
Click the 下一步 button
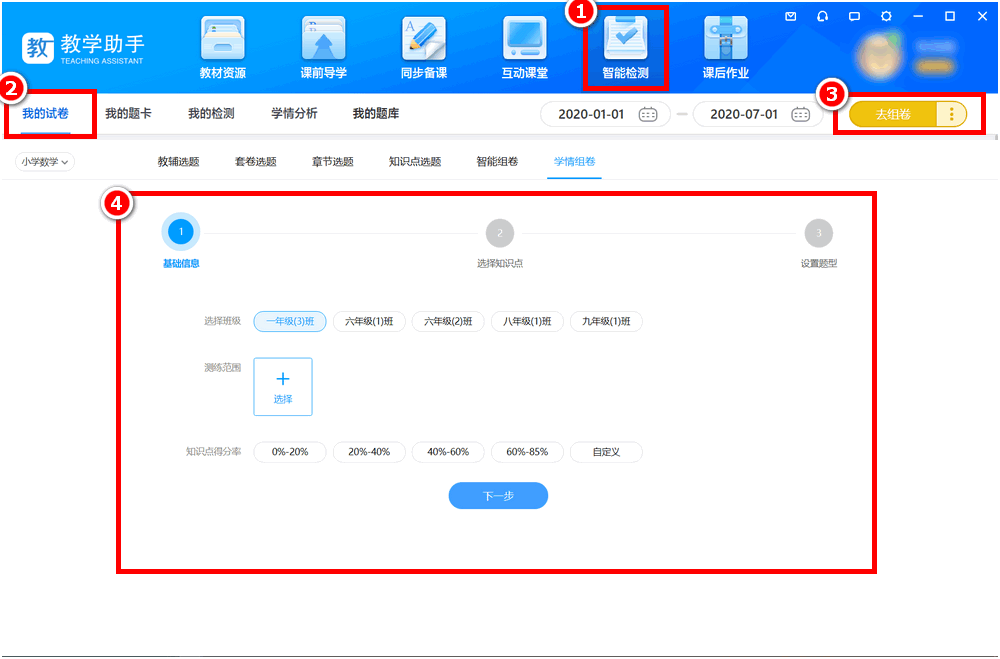[x=498, y=496]
